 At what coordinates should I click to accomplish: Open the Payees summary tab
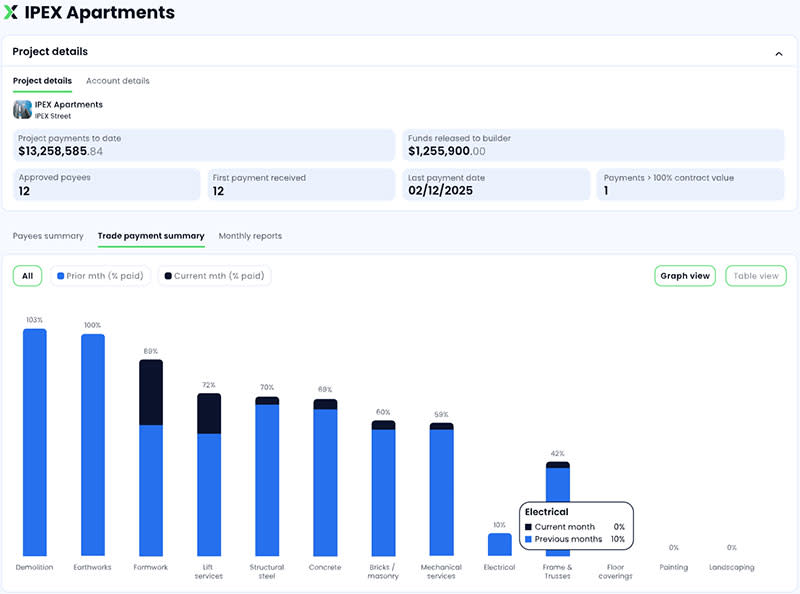[x=48, y=236]
